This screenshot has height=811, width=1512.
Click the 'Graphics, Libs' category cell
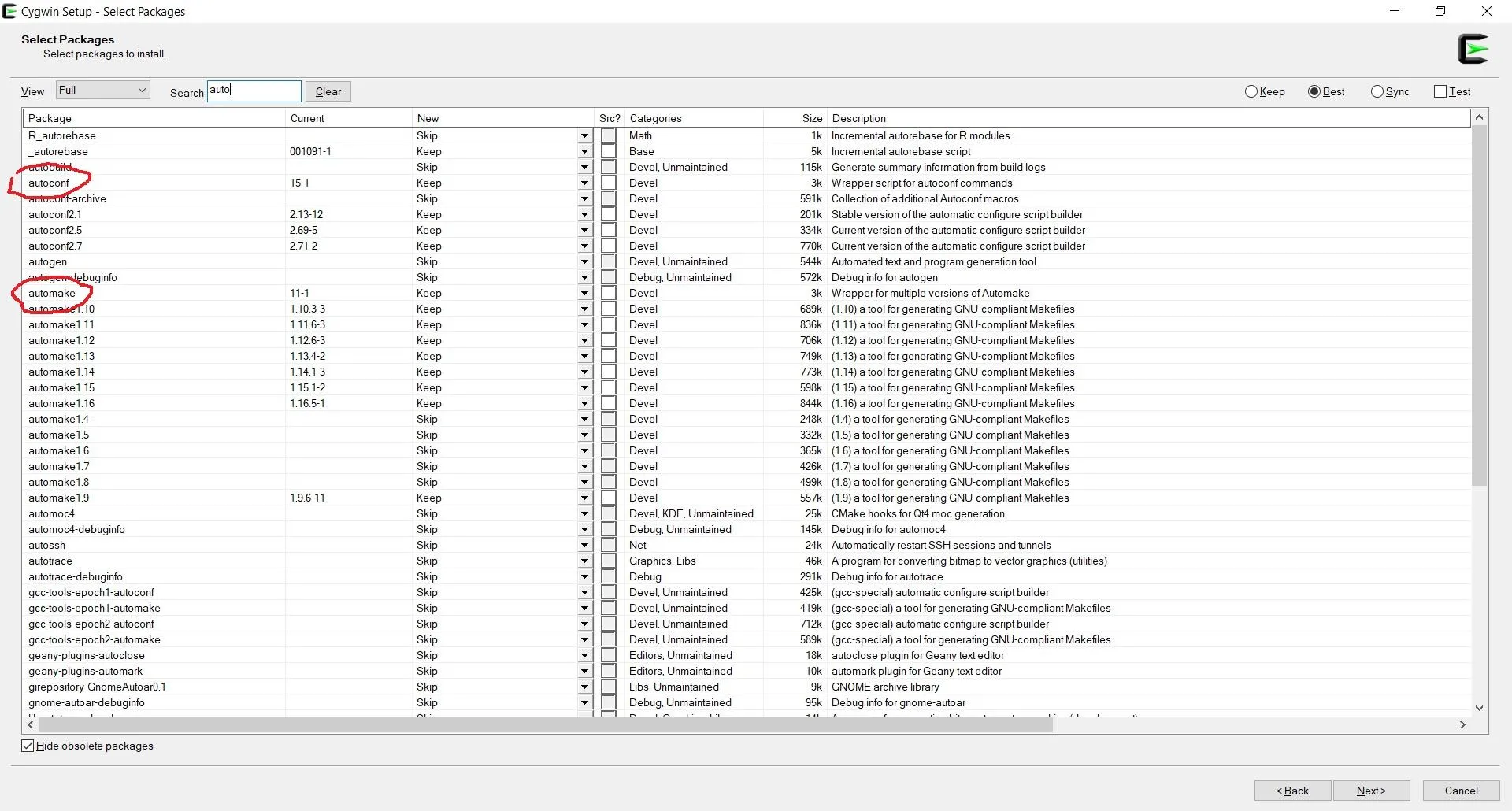(662, 561)
